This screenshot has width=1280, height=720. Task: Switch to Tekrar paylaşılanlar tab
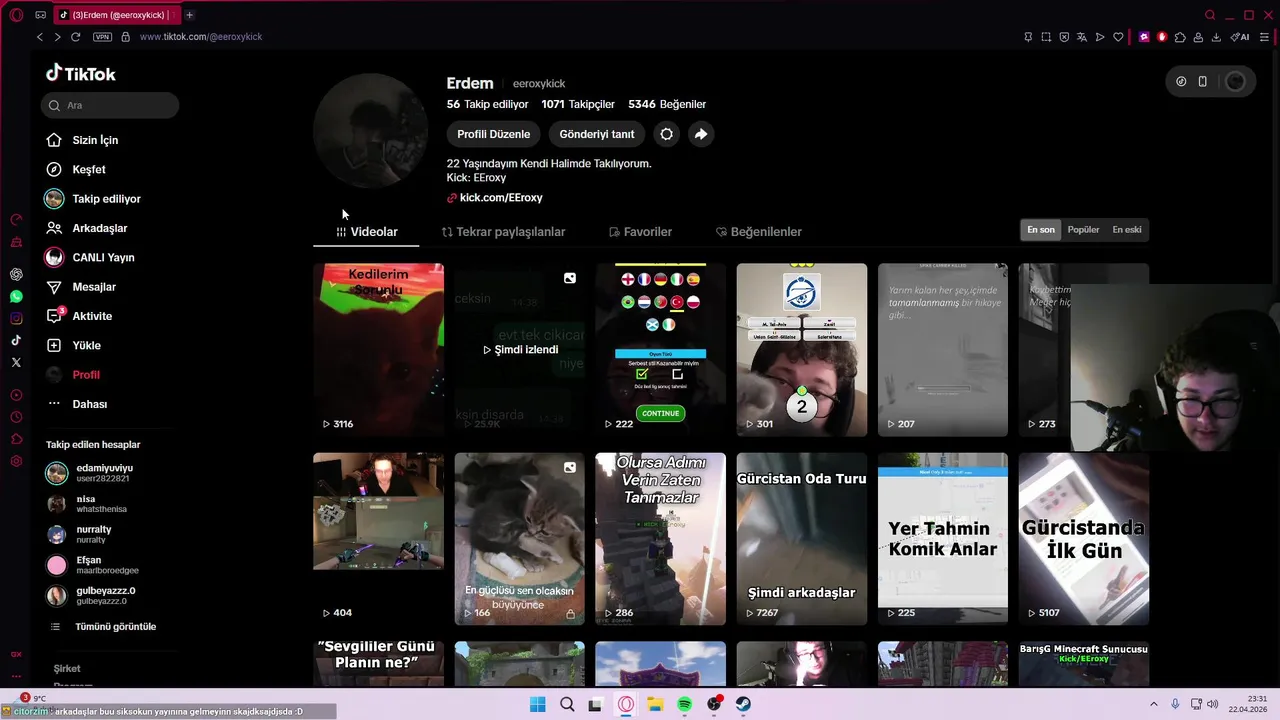point(503,232)
